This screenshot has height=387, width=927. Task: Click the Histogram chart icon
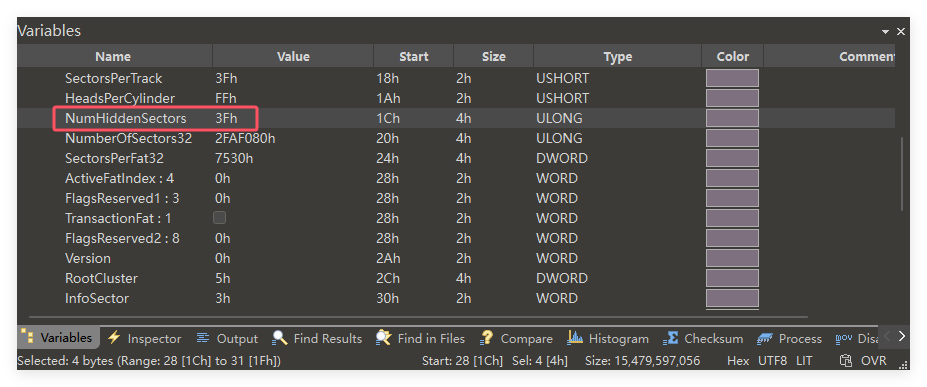tap(575, 337)
